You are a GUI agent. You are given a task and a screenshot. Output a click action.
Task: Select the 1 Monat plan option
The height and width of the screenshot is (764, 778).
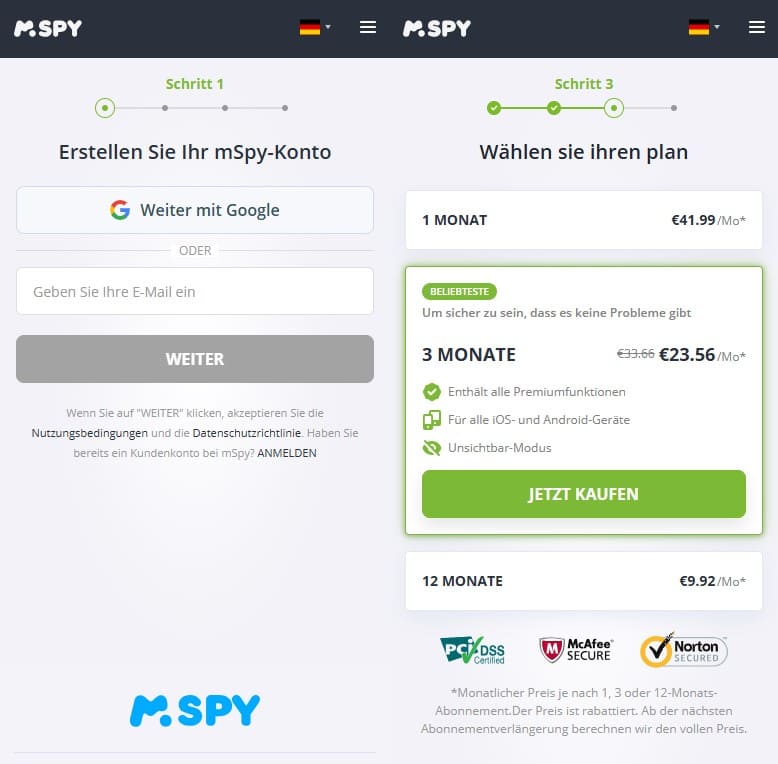point(584,220)
